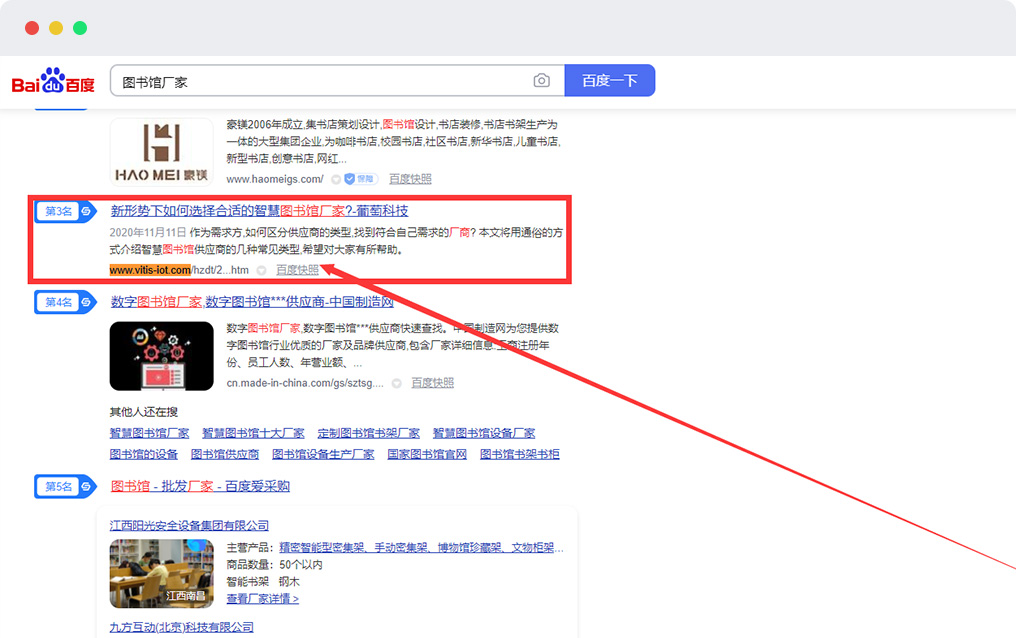
Task: Open 百度快照 for the haomeigs result
Action: coord(410,179)
